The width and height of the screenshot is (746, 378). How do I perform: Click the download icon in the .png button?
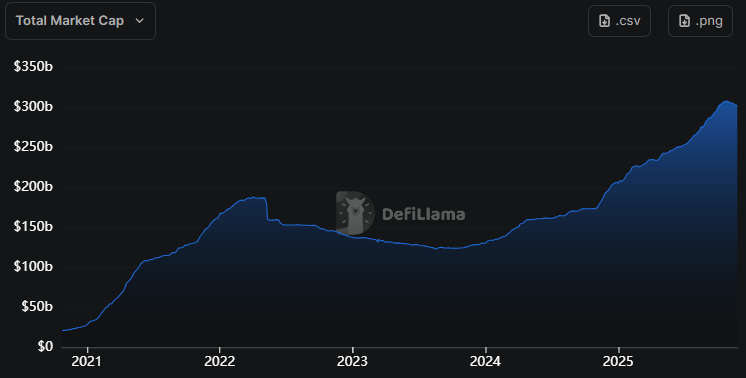coord(684,21)
